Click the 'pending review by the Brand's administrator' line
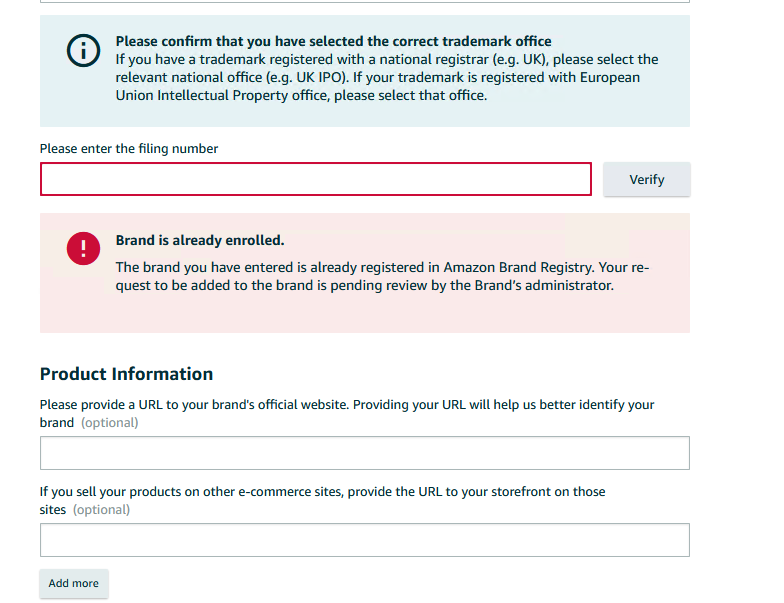 [x=364, y=286]
